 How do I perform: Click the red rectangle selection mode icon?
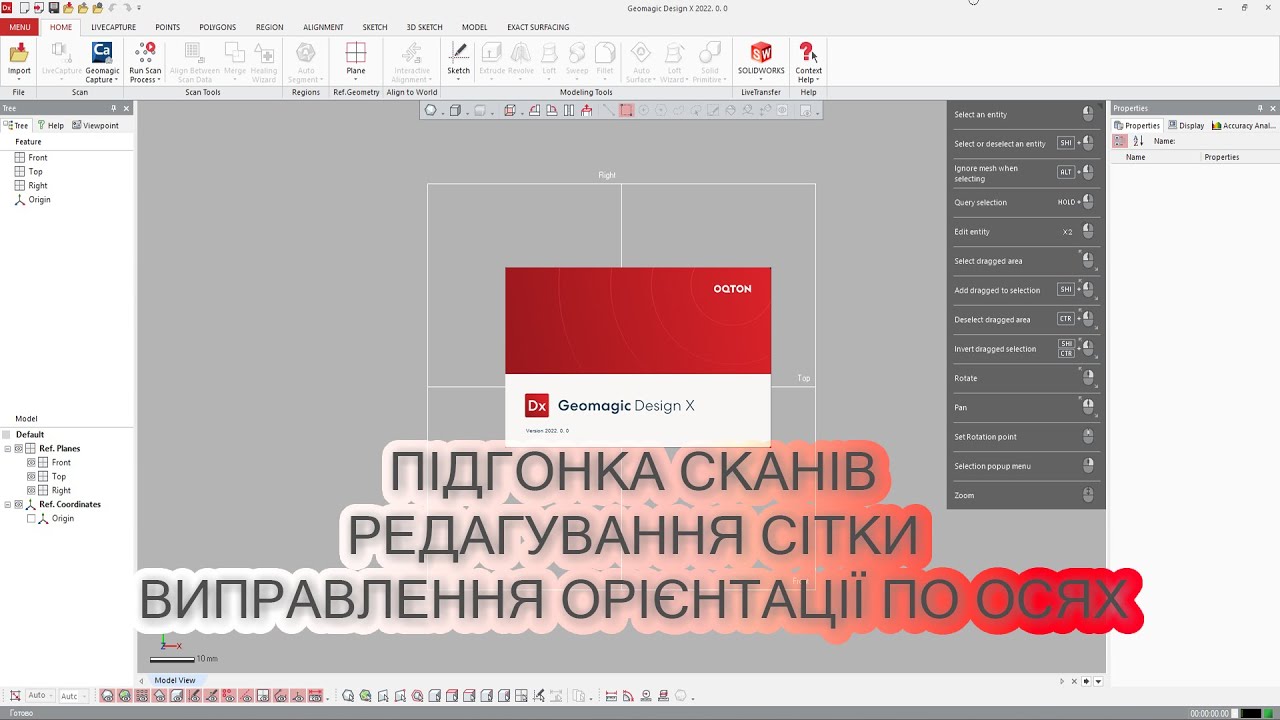[626, 111]
